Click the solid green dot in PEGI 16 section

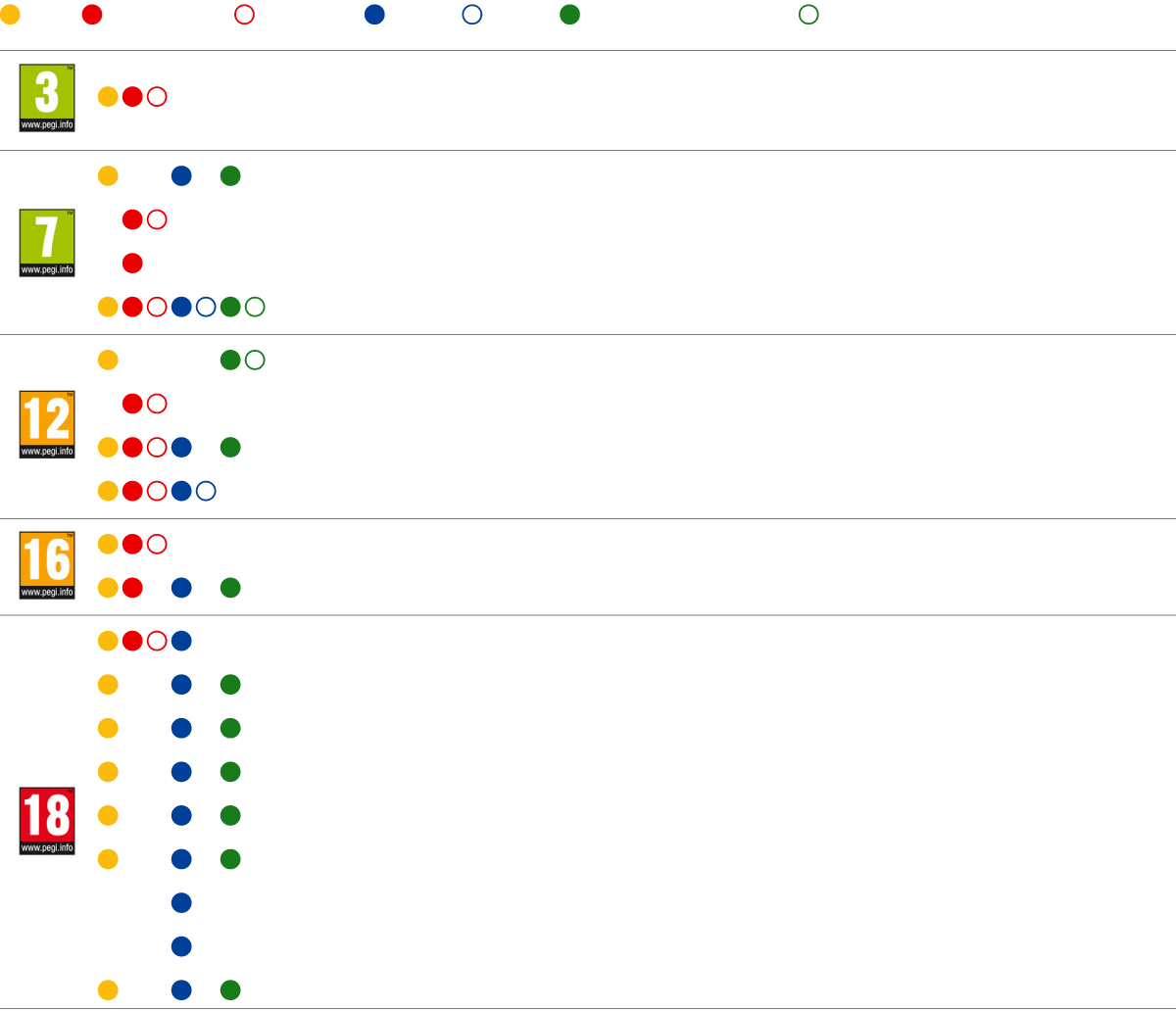click(230, 588)
